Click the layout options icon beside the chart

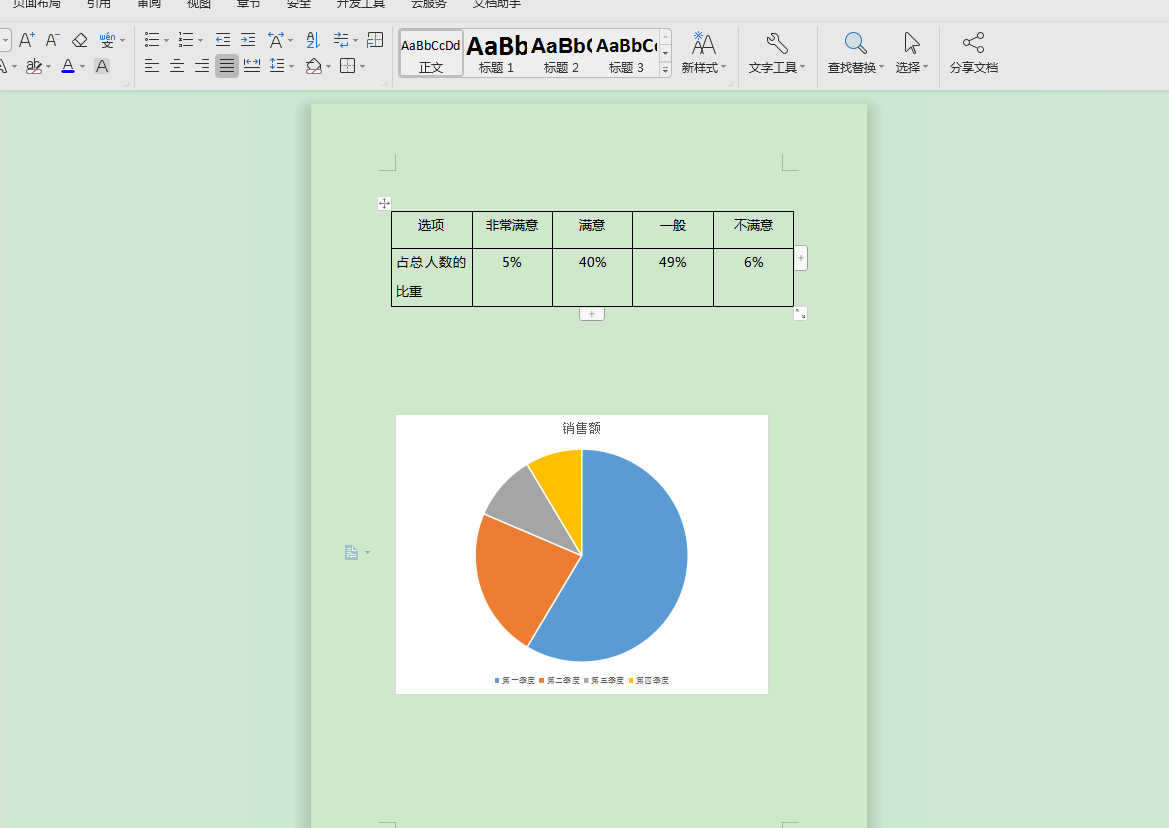pos(352,552)
